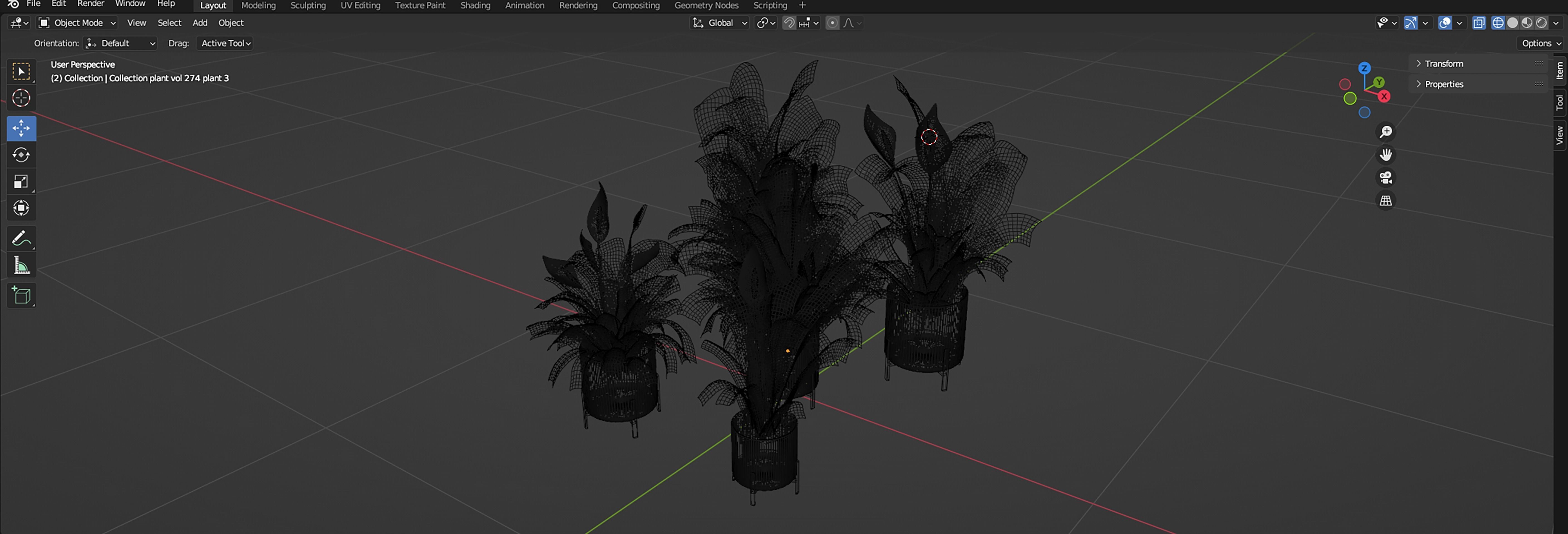Open the viewport View menu
Viewport: 1568px width, 534px height.
pyautogui.click(x=136, y=23)
